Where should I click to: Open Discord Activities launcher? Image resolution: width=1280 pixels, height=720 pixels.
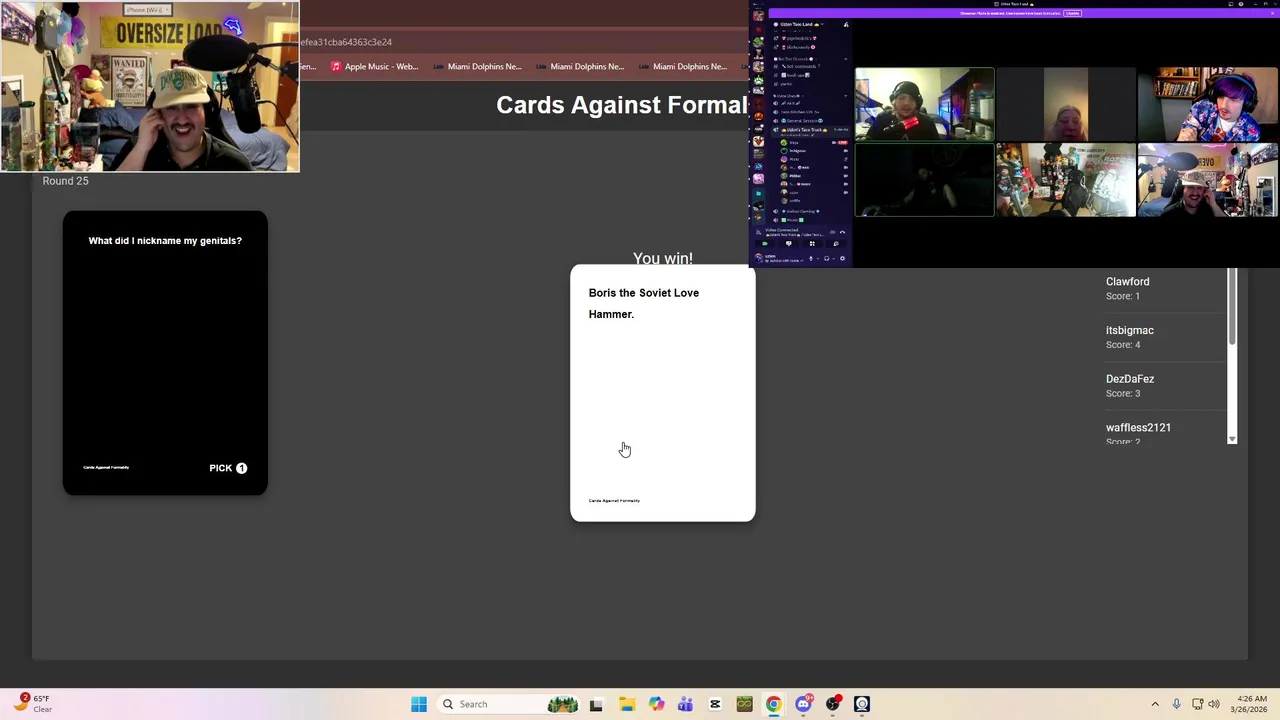[812, 244]
